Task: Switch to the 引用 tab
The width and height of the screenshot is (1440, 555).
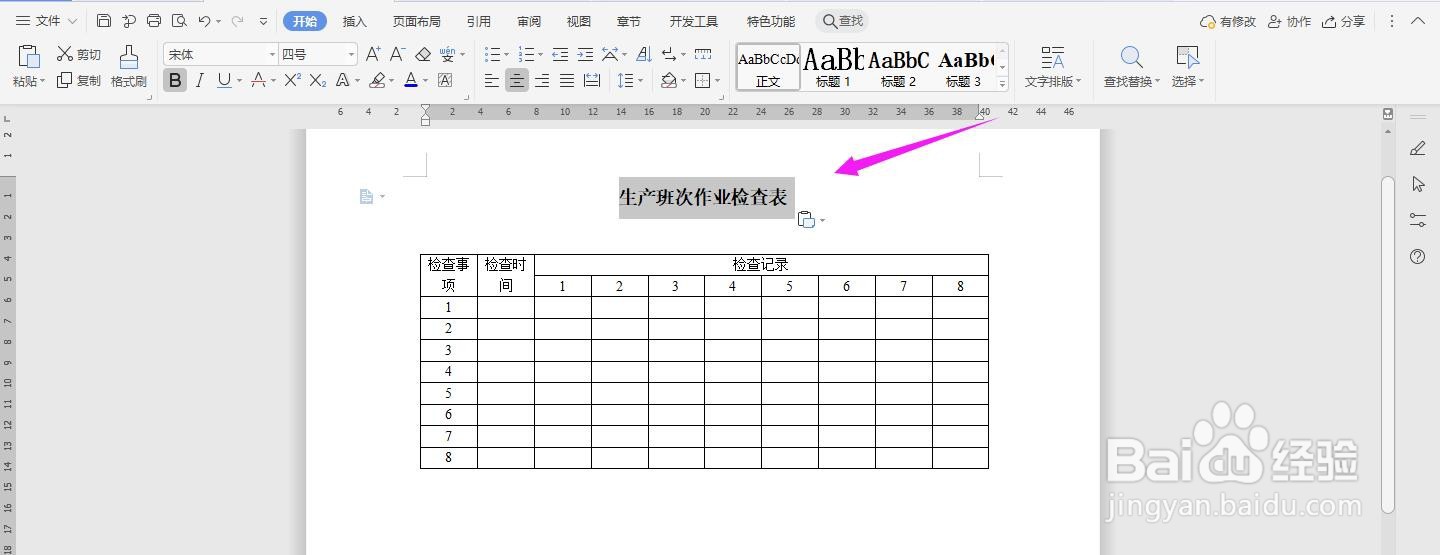Action: (478, 21)
